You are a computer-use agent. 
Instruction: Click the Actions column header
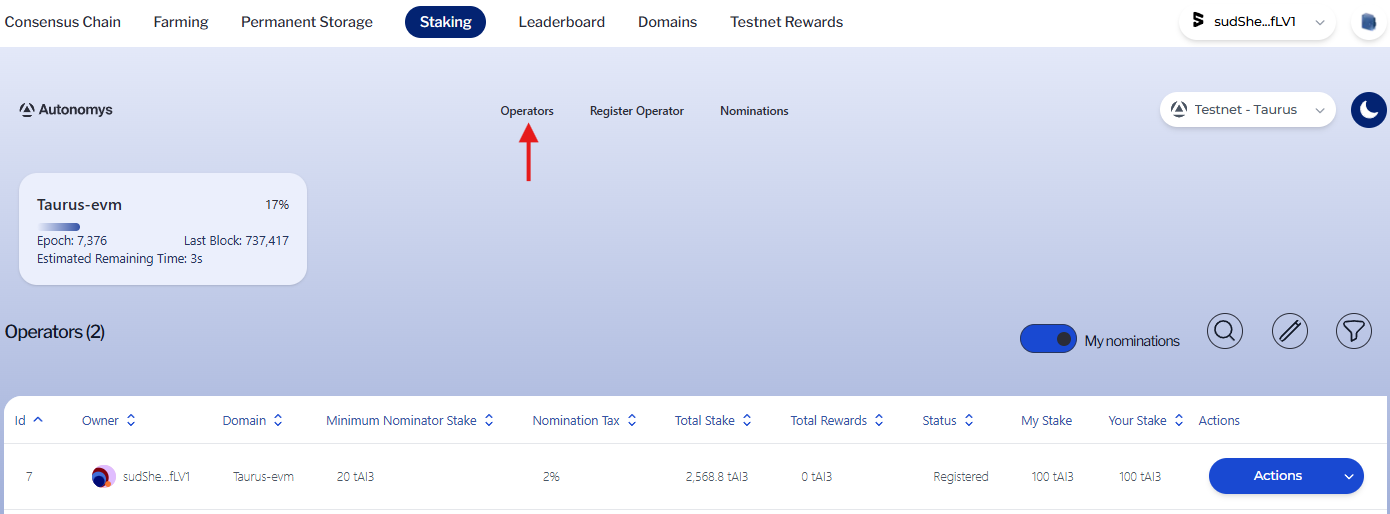(x=1219, y=421)
